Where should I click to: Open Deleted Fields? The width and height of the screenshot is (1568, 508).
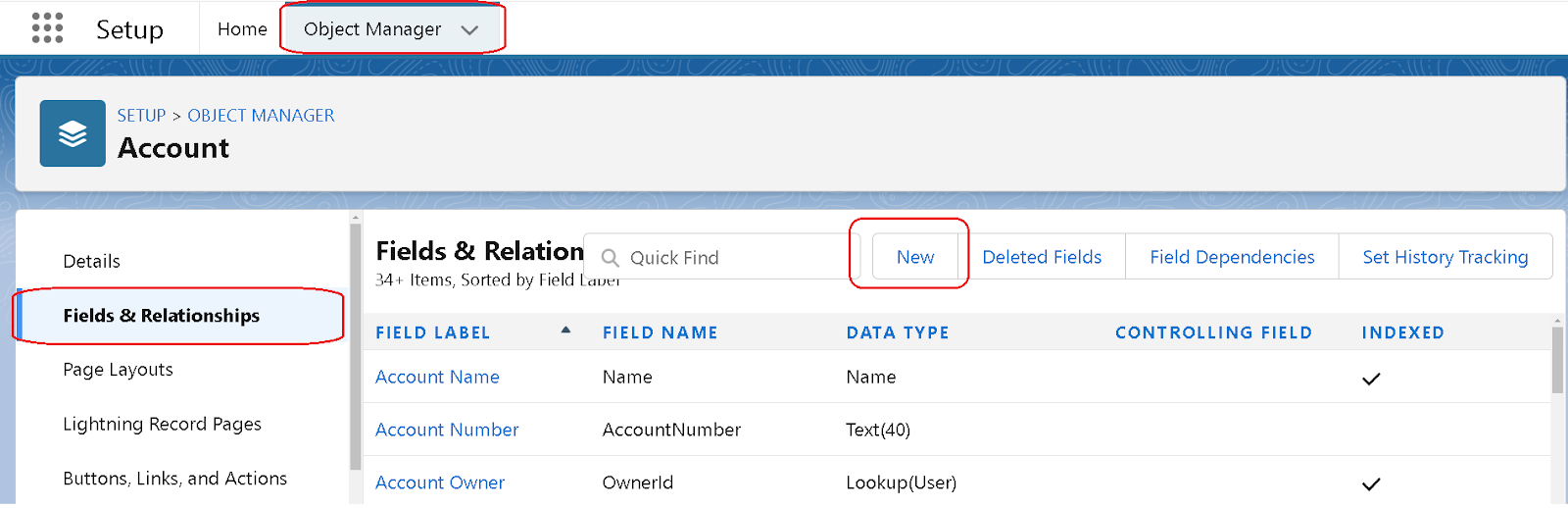pyautogui.click(x=1042, y=257)
